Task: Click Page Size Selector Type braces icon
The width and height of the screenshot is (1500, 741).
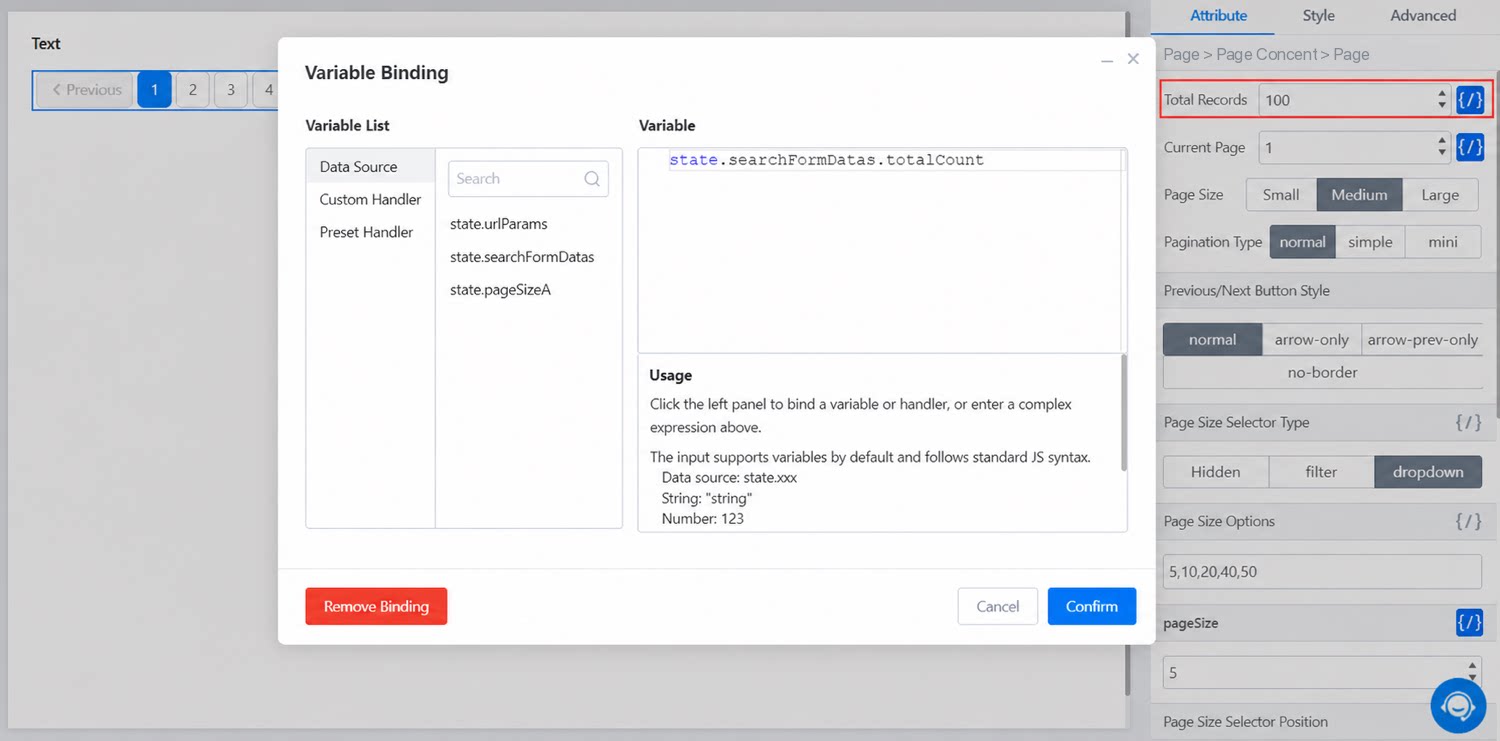Action: (x=1468, y=422)
